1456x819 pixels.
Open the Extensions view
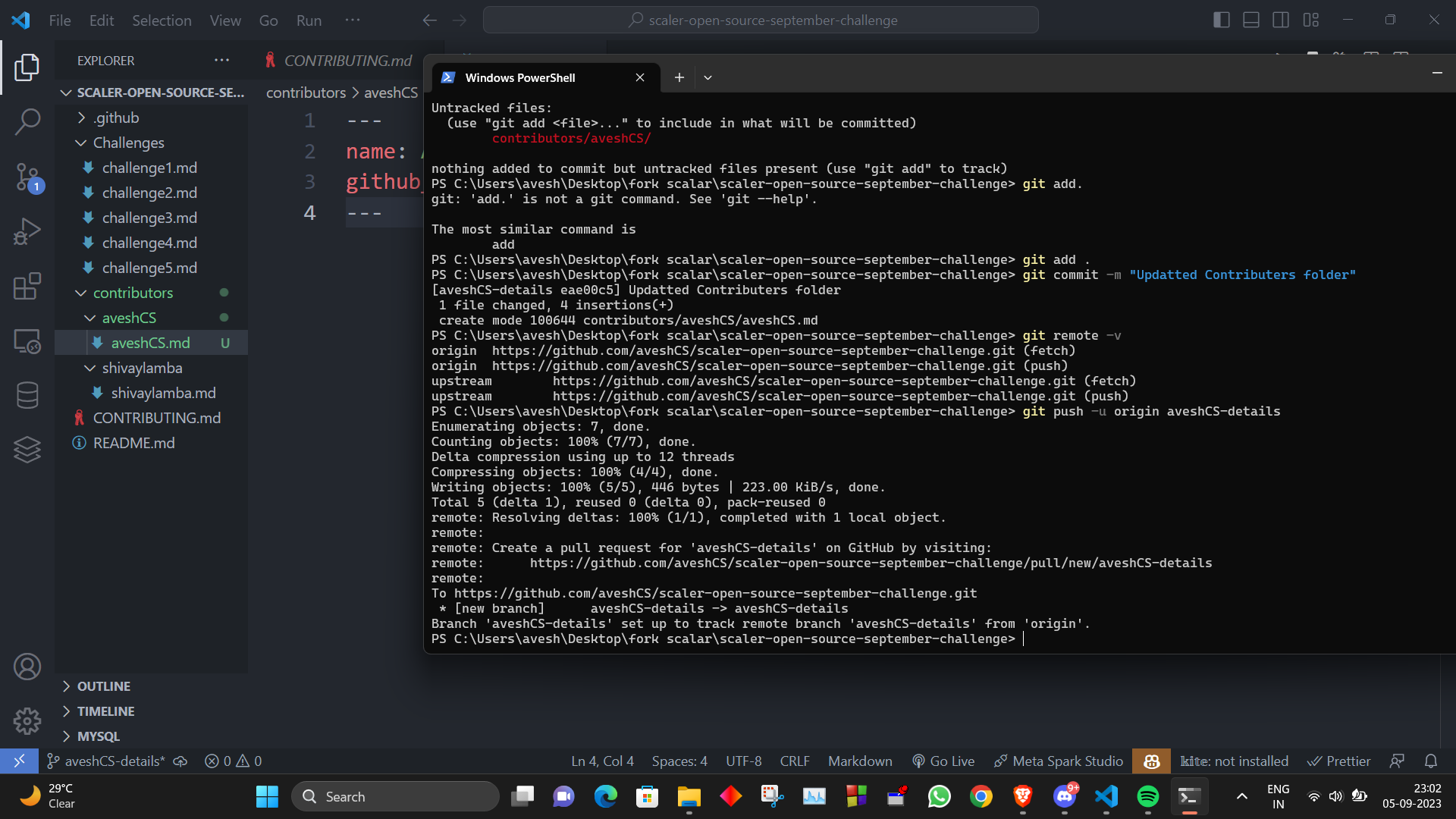(27, 286)
